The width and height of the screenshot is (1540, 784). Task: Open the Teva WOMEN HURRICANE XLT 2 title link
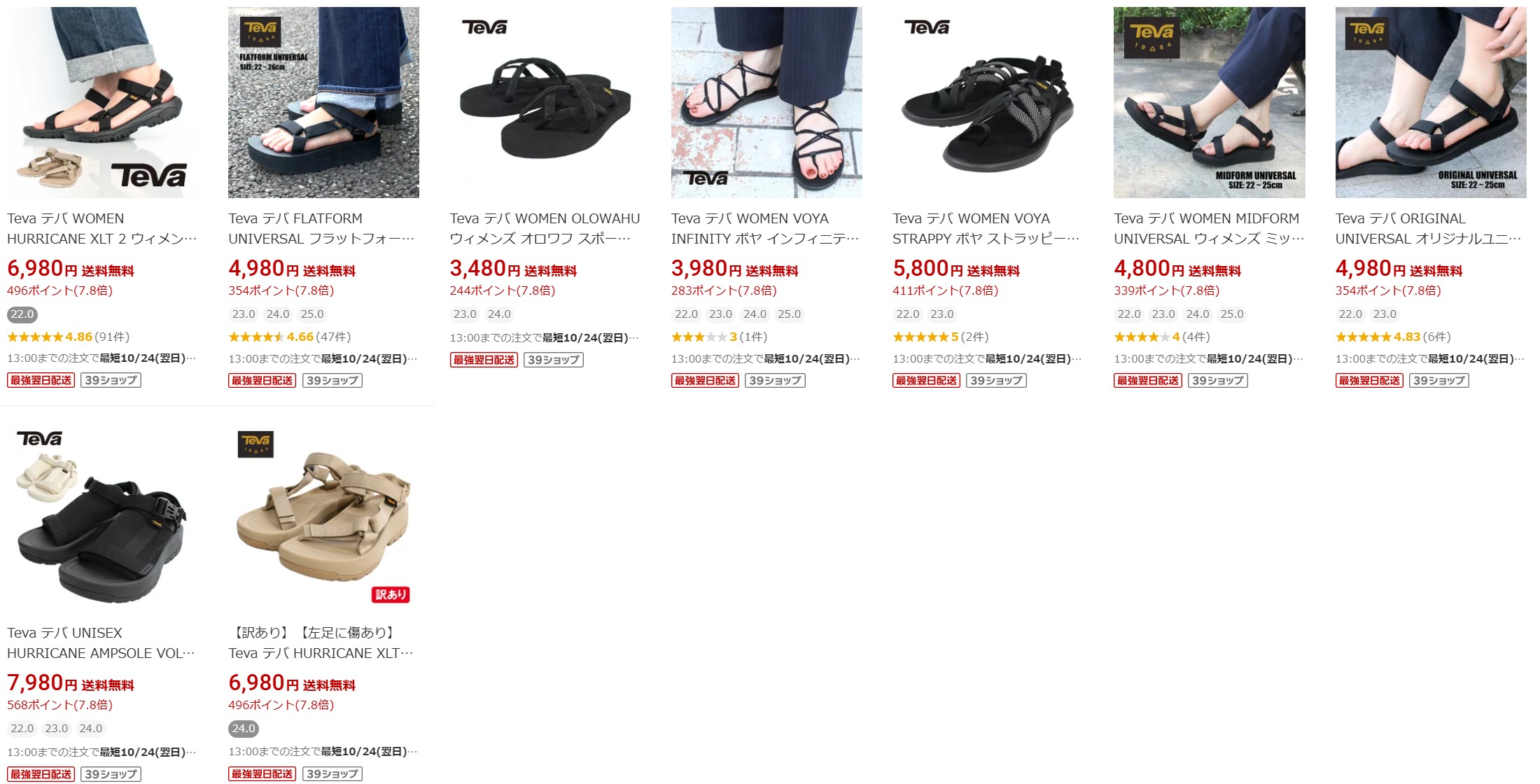102,229
